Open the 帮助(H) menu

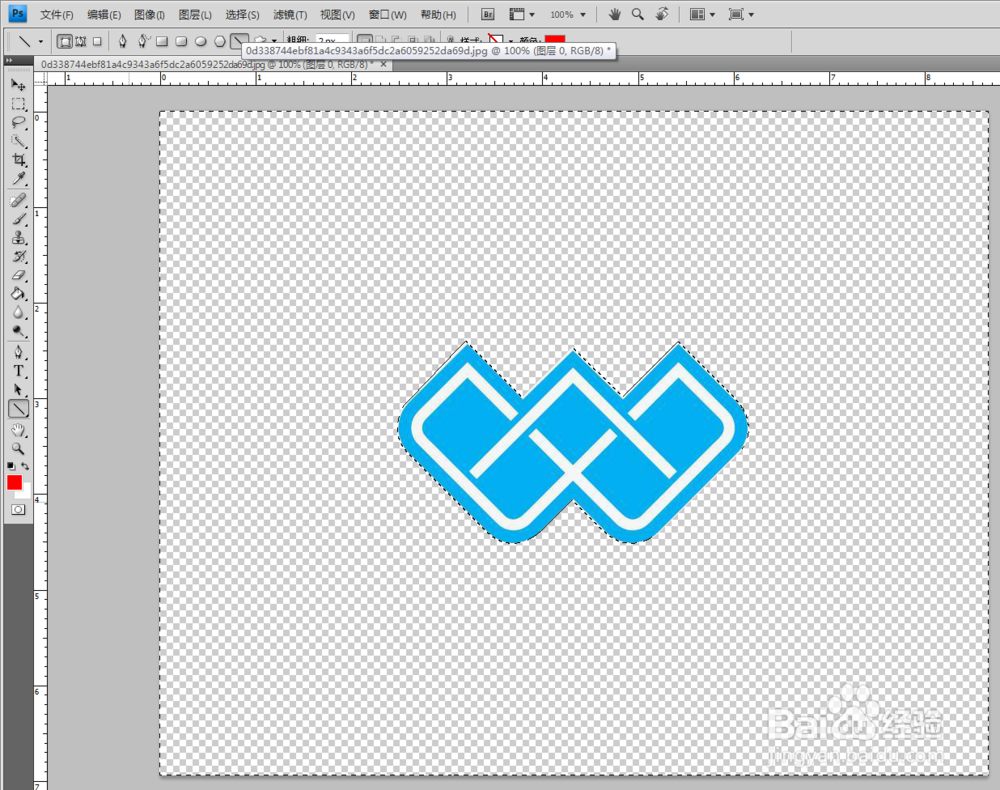438,15
